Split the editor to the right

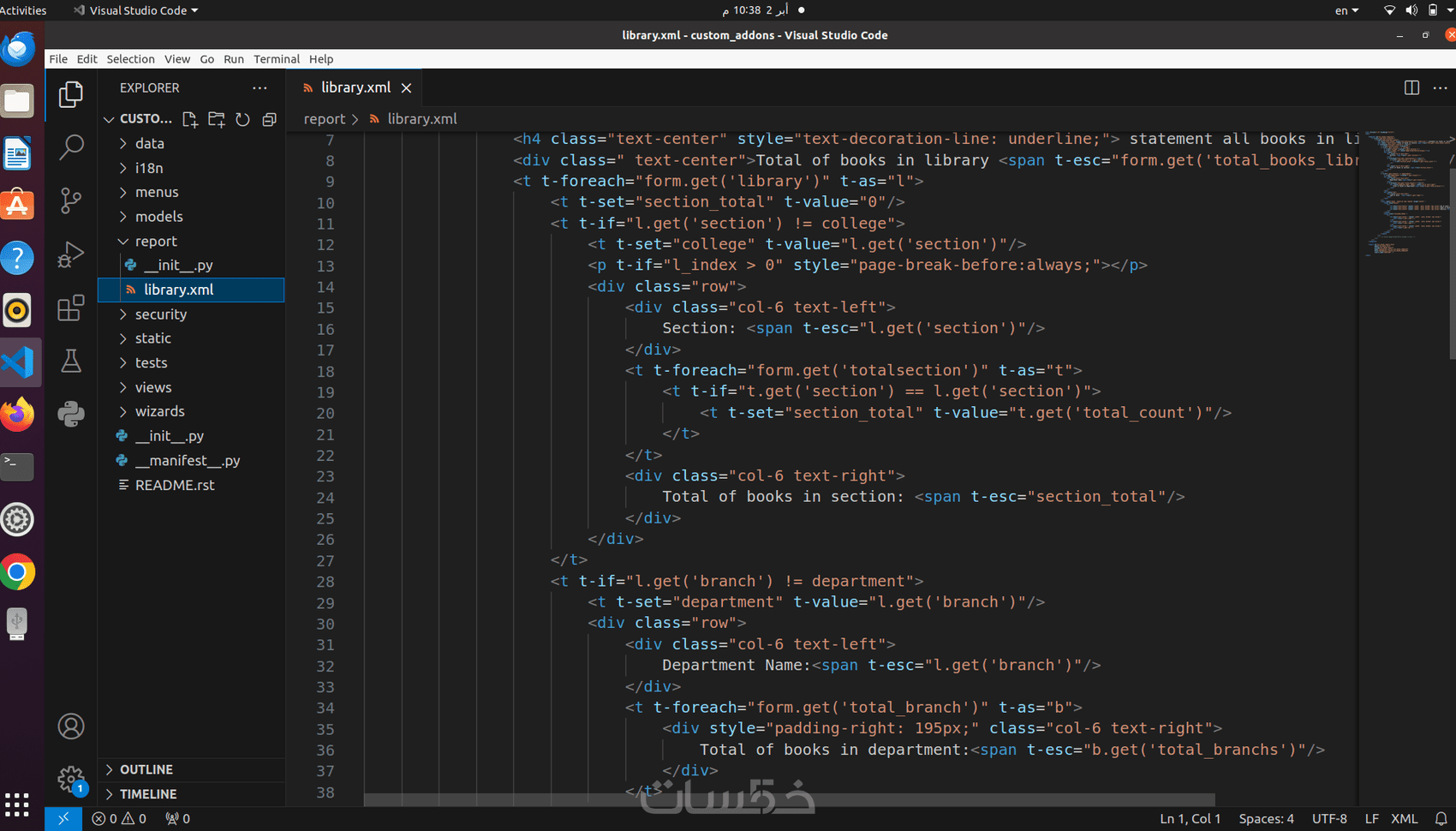point(1411,87)
